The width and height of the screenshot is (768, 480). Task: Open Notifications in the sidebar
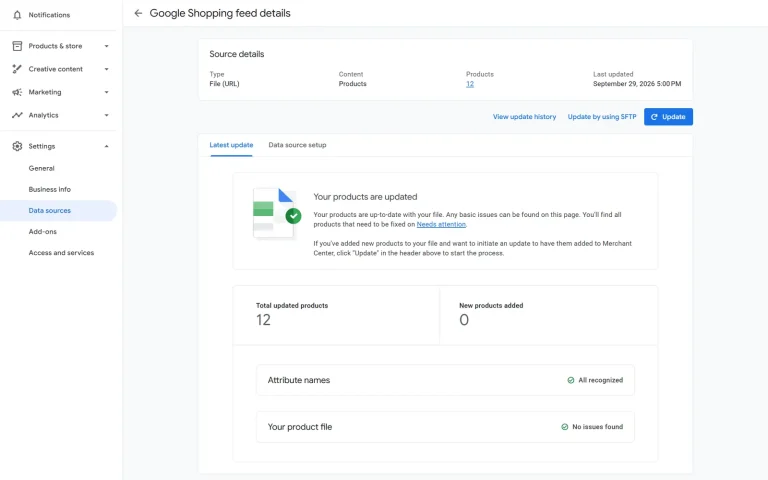click(49, 15)
